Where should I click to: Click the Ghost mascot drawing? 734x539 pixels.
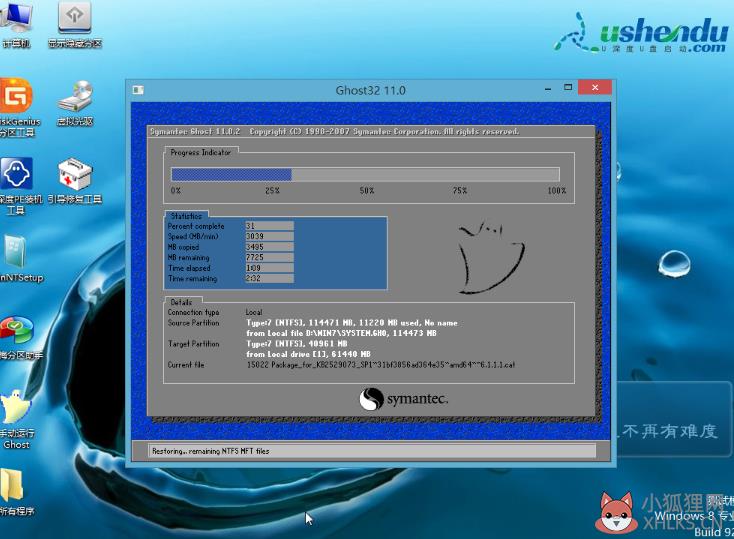click(491, 258)
